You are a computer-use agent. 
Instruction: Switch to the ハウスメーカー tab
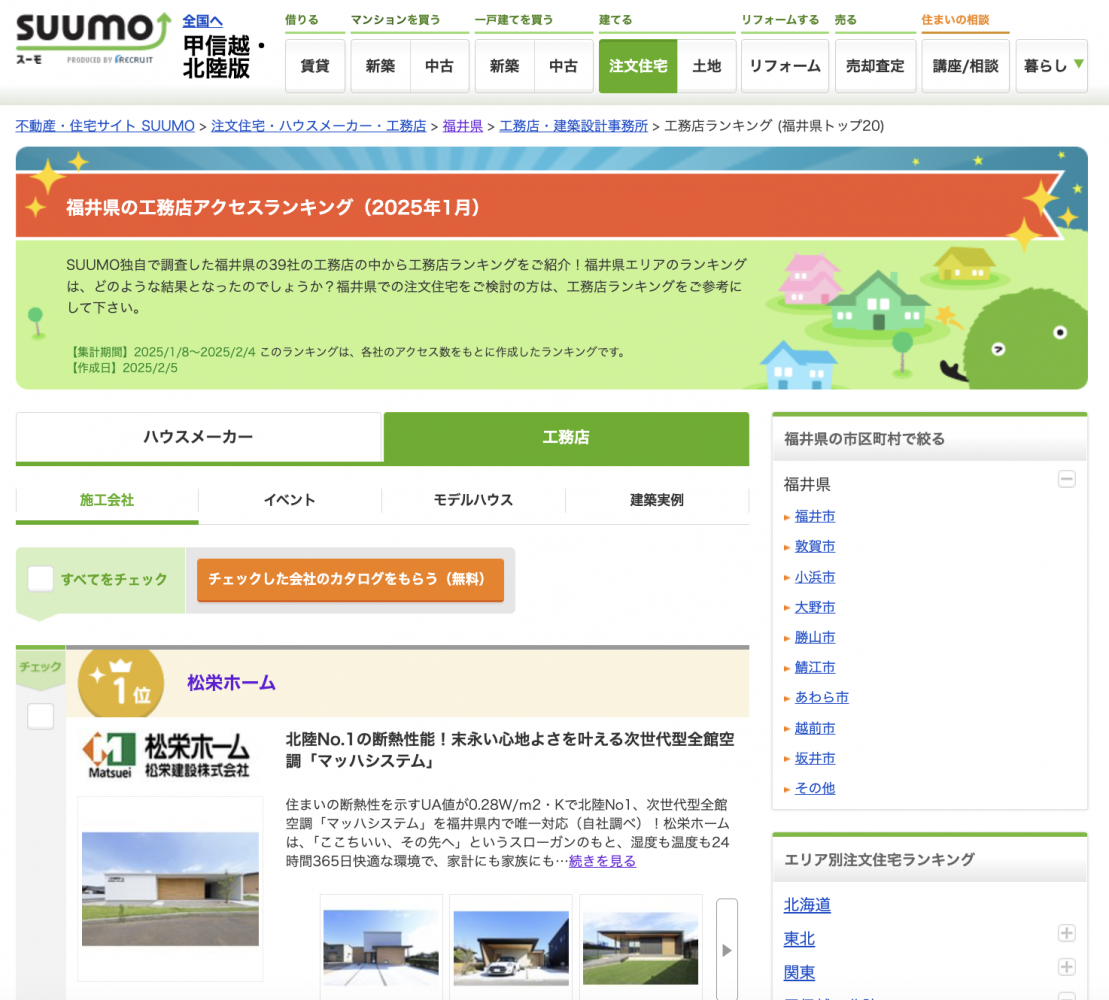point(198,437)
